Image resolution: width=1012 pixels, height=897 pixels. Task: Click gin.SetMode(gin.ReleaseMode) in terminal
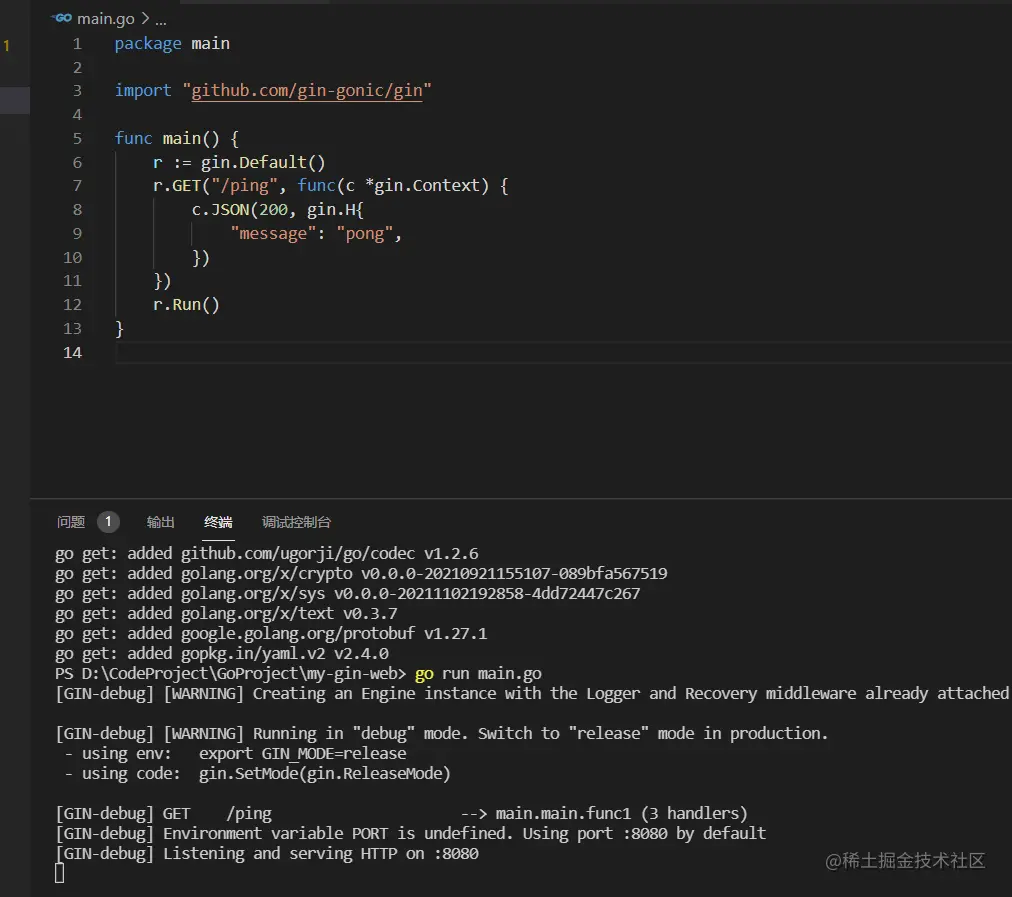[x=325, y=774]
